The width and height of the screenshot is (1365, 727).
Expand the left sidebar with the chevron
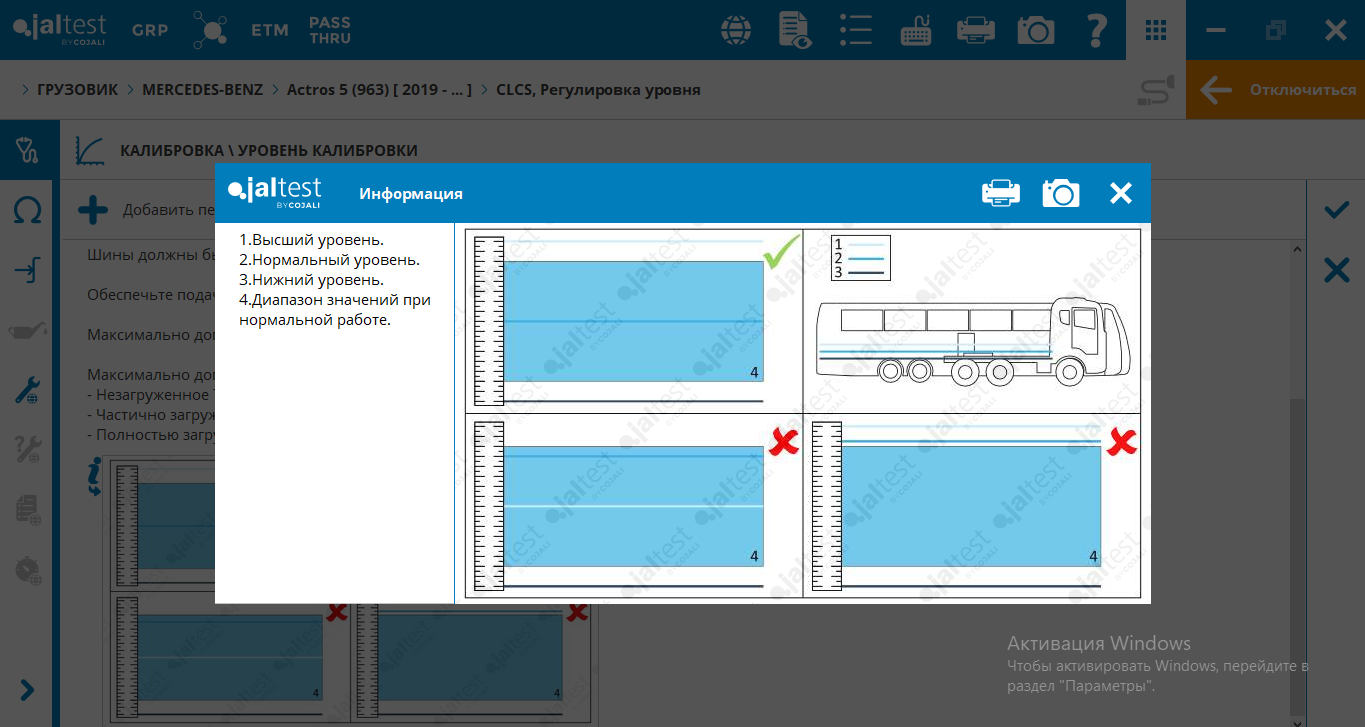click(x=27, y=690)
